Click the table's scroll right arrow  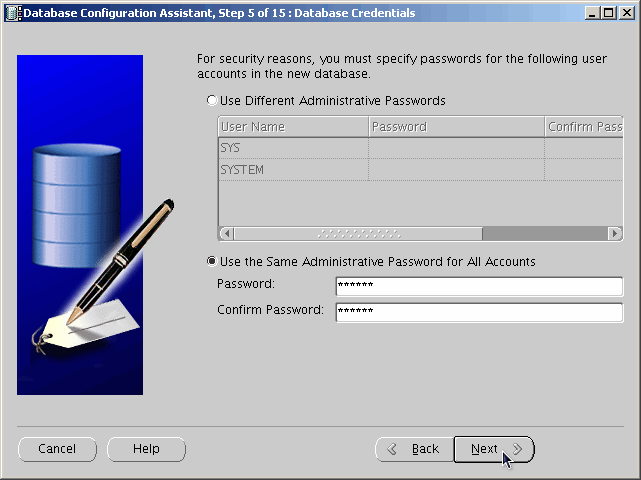pos(615,234)
